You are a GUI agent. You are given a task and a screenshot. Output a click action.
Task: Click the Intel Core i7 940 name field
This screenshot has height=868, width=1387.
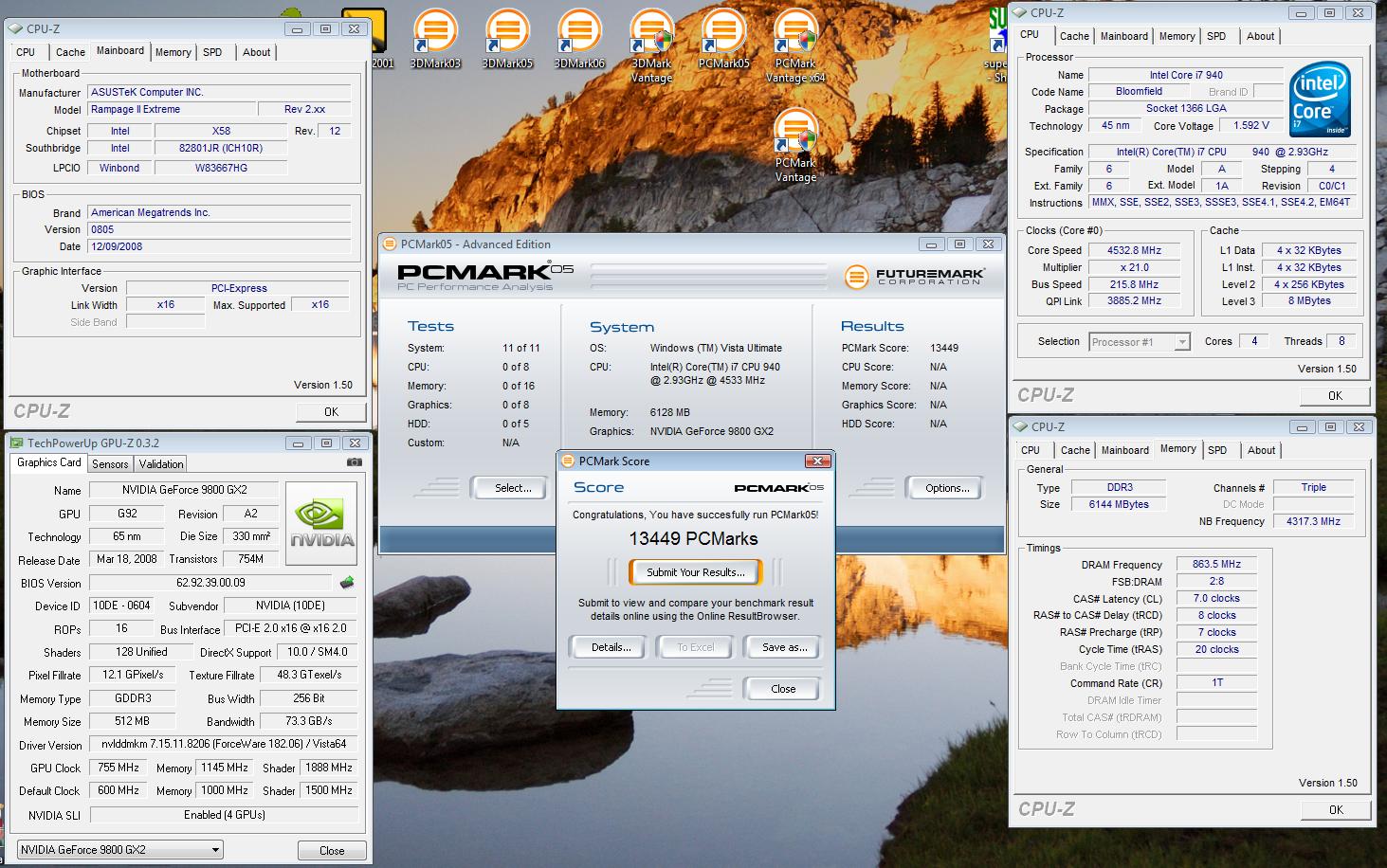1185,75
